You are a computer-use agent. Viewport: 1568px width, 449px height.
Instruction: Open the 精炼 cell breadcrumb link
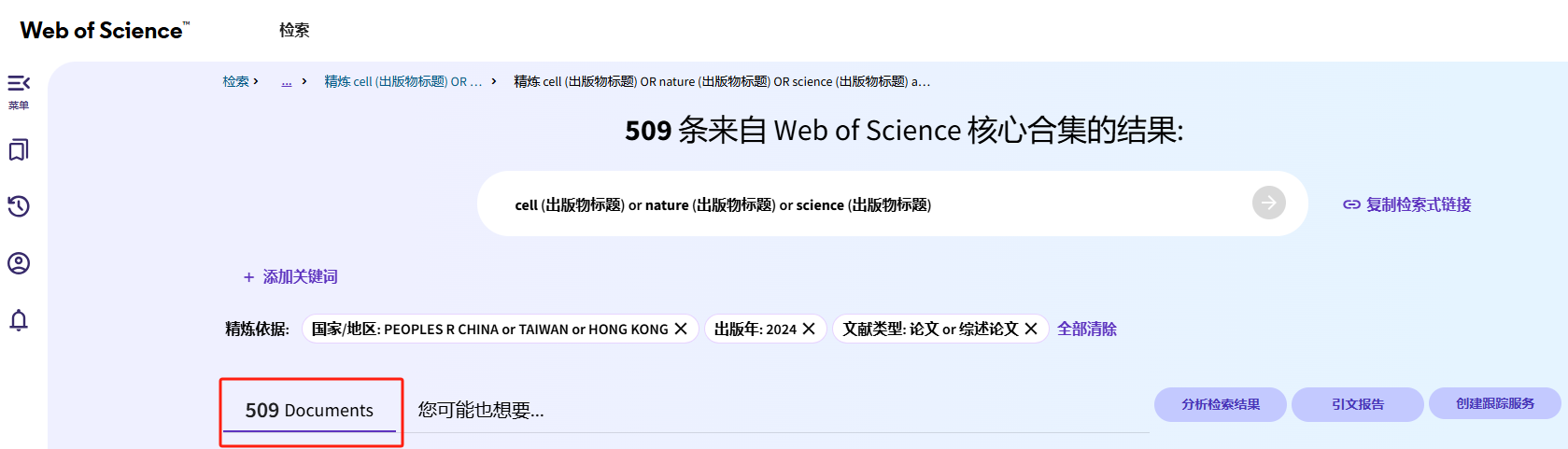[403, 81]
